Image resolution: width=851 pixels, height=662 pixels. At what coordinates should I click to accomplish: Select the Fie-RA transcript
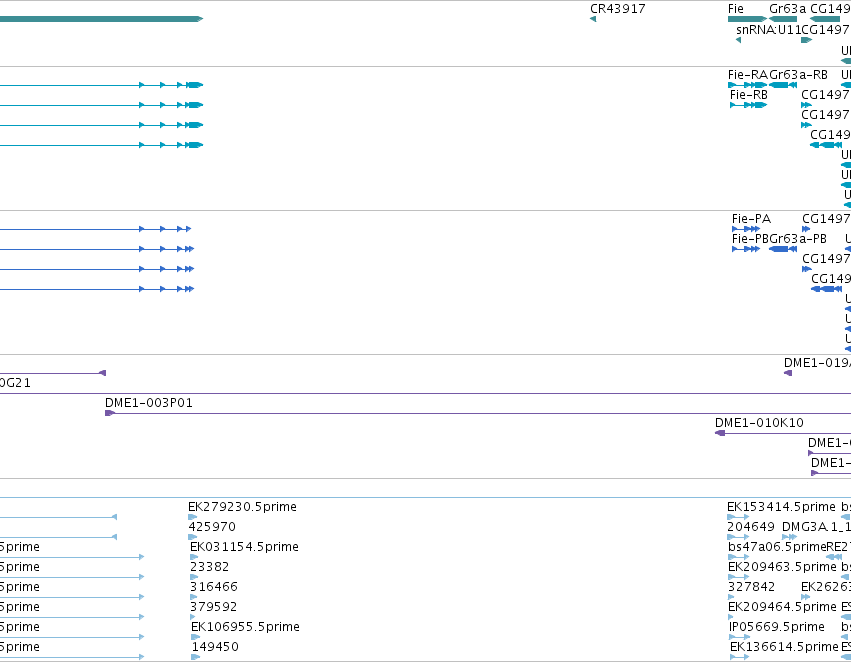pyautogui.click(x=747, y=85)
